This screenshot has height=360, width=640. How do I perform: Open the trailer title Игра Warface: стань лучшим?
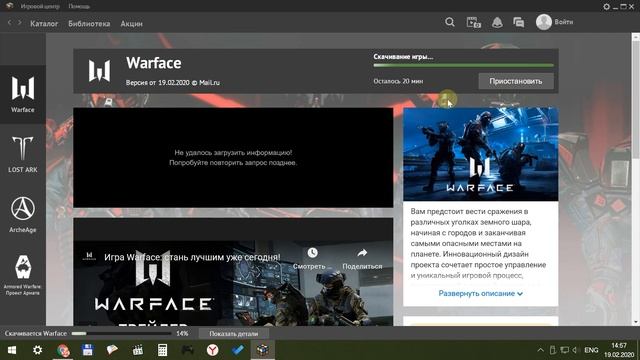point(192,257)
